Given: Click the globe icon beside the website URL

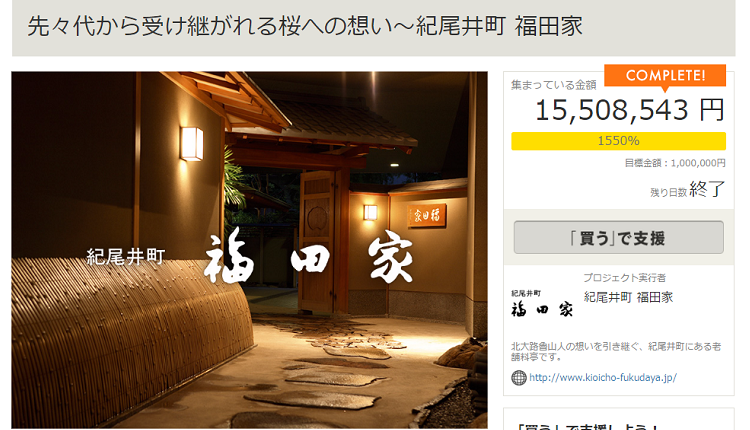Looking at the screenshot, I should click(x=518, y=378).
